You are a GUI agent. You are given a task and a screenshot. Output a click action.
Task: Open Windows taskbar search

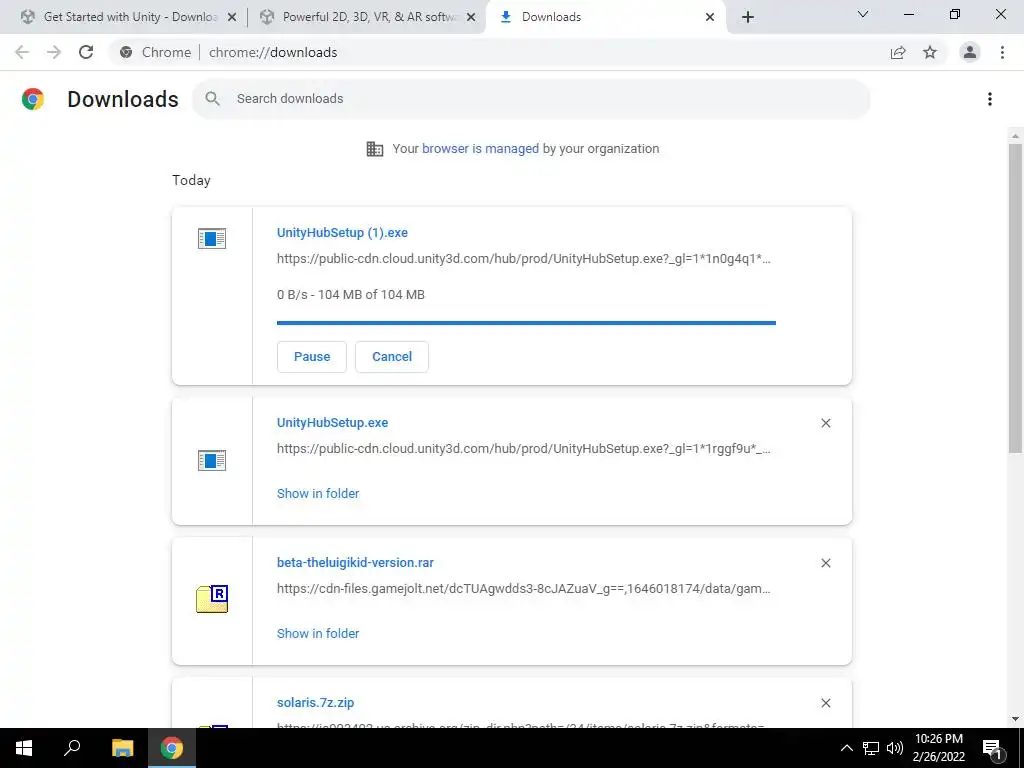pos(72,748)
